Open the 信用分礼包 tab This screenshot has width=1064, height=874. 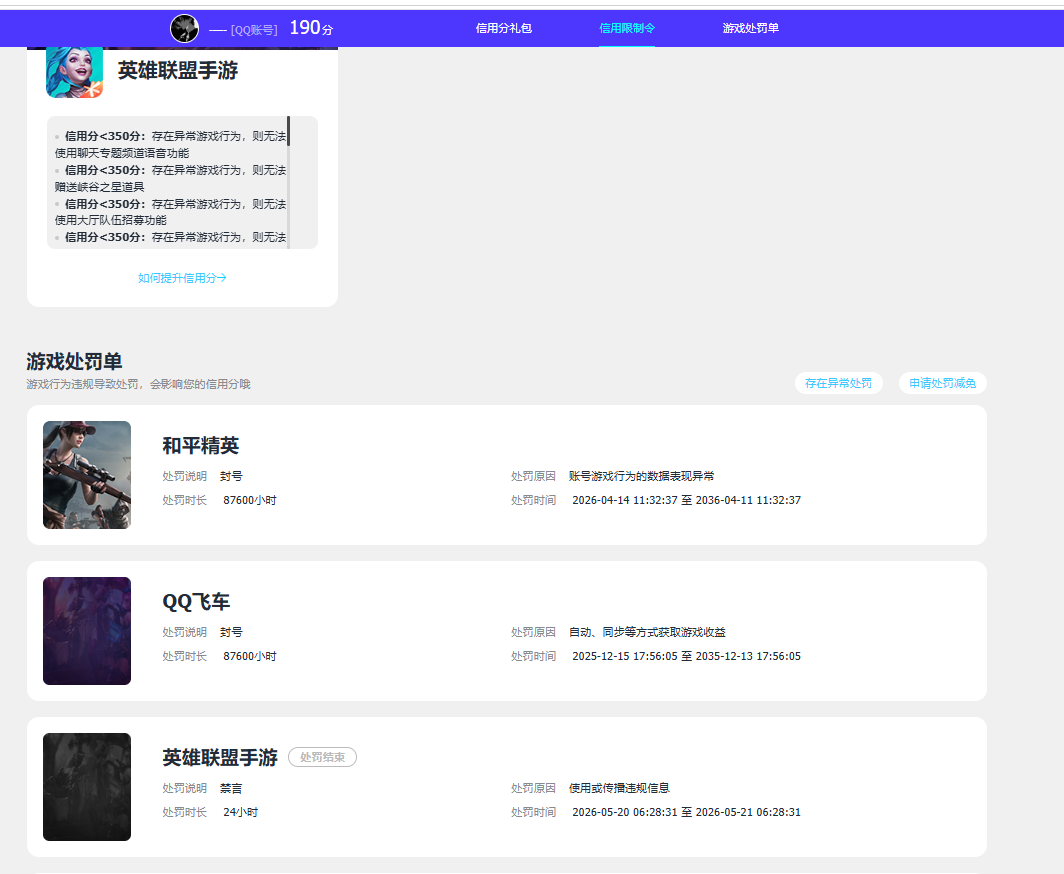pyautogui.click(x=504, y=28)
